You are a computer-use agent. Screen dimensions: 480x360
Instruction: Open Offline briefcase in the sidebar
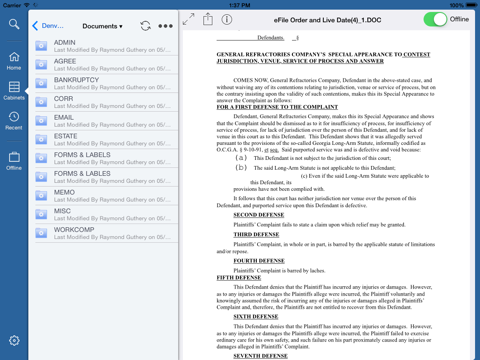pyautogui.click(x=14, y=161)
